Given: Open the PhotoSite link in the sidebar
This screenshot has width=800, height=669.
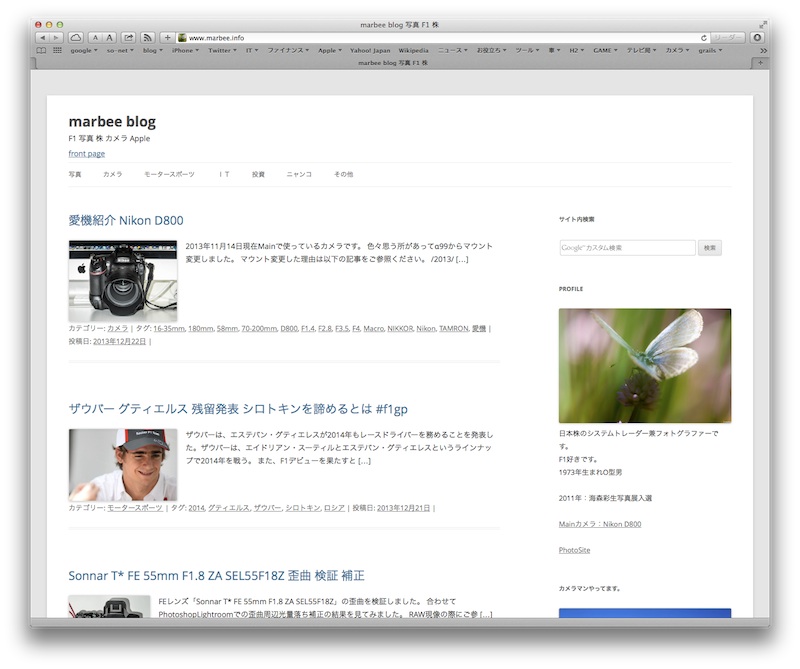Looking at the screenshot, I should [x=574, y=550].
